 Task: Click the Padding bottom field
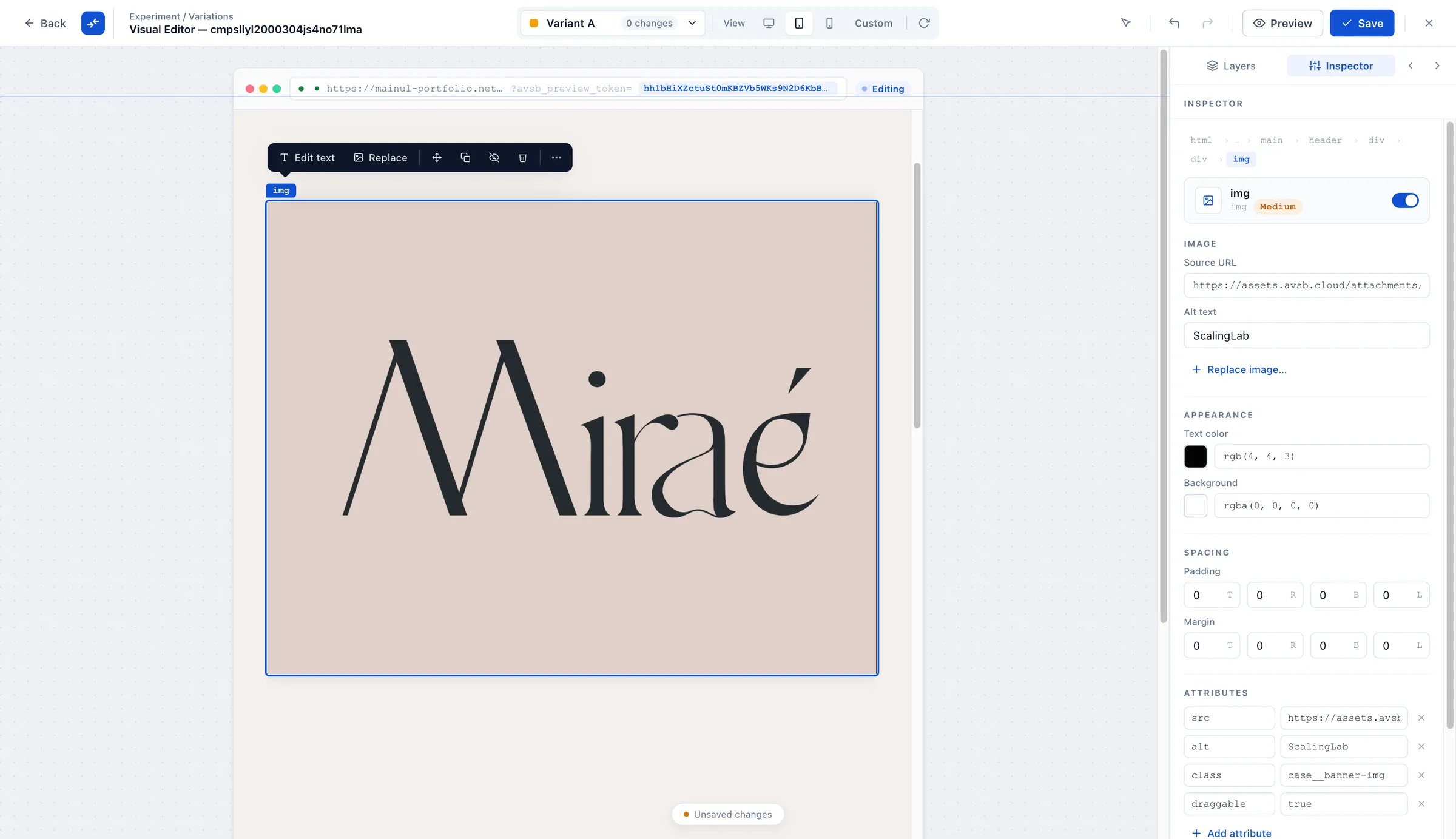(x=1338, y=595)
